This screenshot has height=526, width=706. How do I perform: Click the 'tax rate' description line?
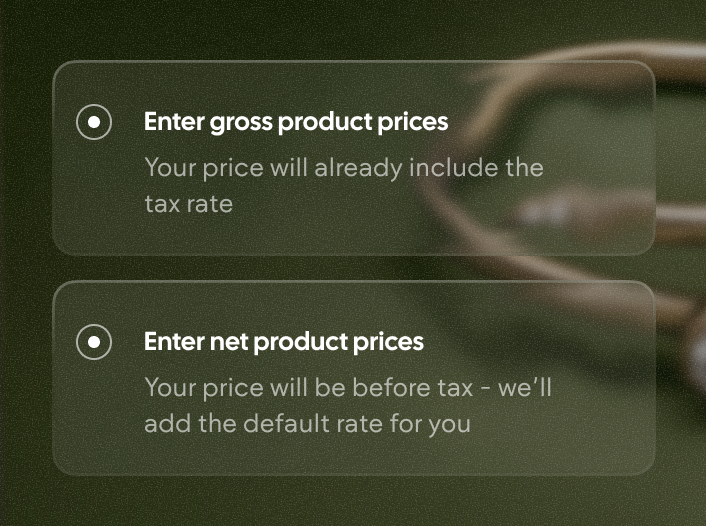click(x=188, y=204)
